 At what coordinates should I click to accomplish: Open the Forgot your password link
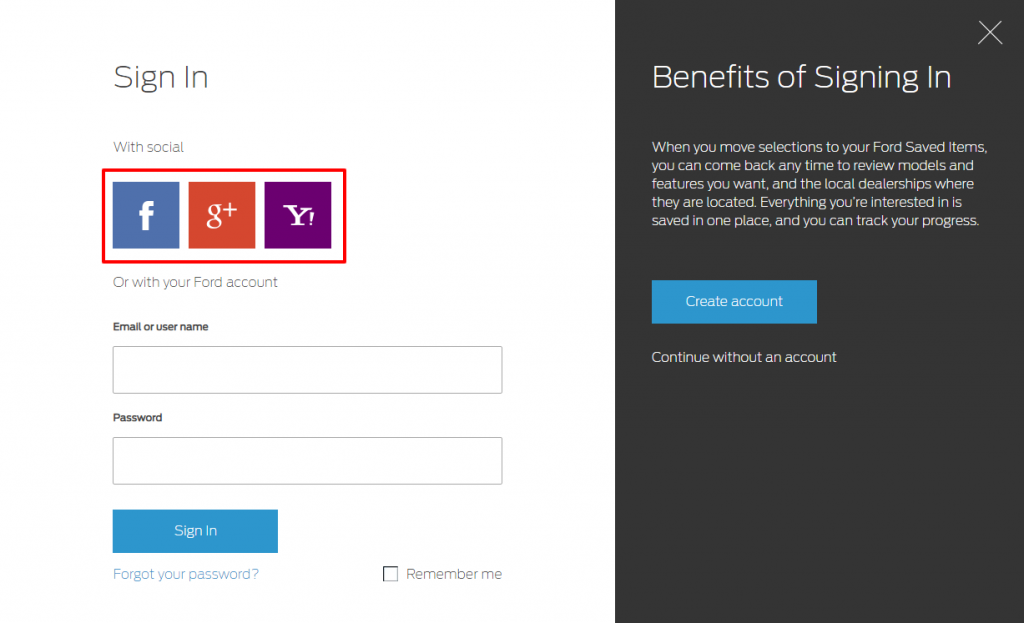click(x=185, y=573)
